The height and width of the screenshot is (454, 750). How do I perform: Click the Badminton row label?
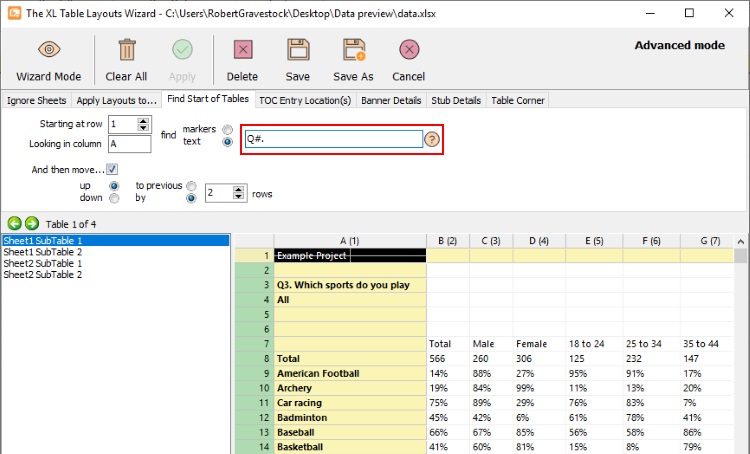tap(350, 418)
